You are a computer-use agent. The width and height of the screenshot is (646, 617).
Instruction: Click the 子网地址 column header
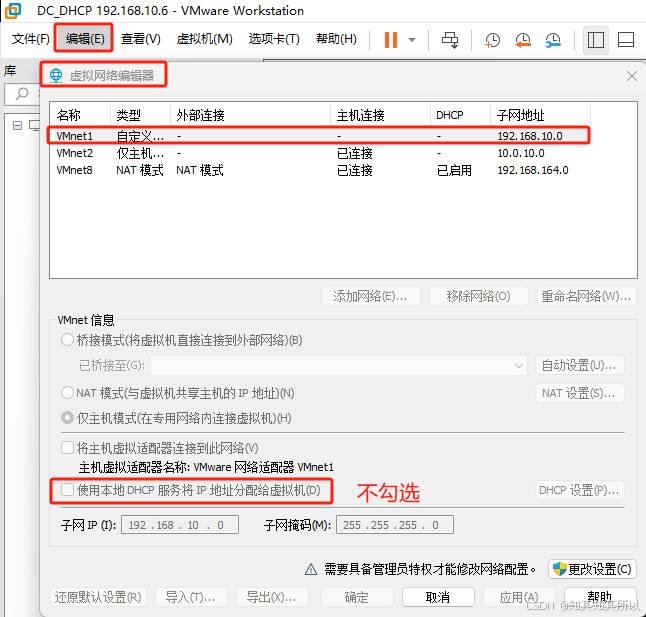[540, 115]
